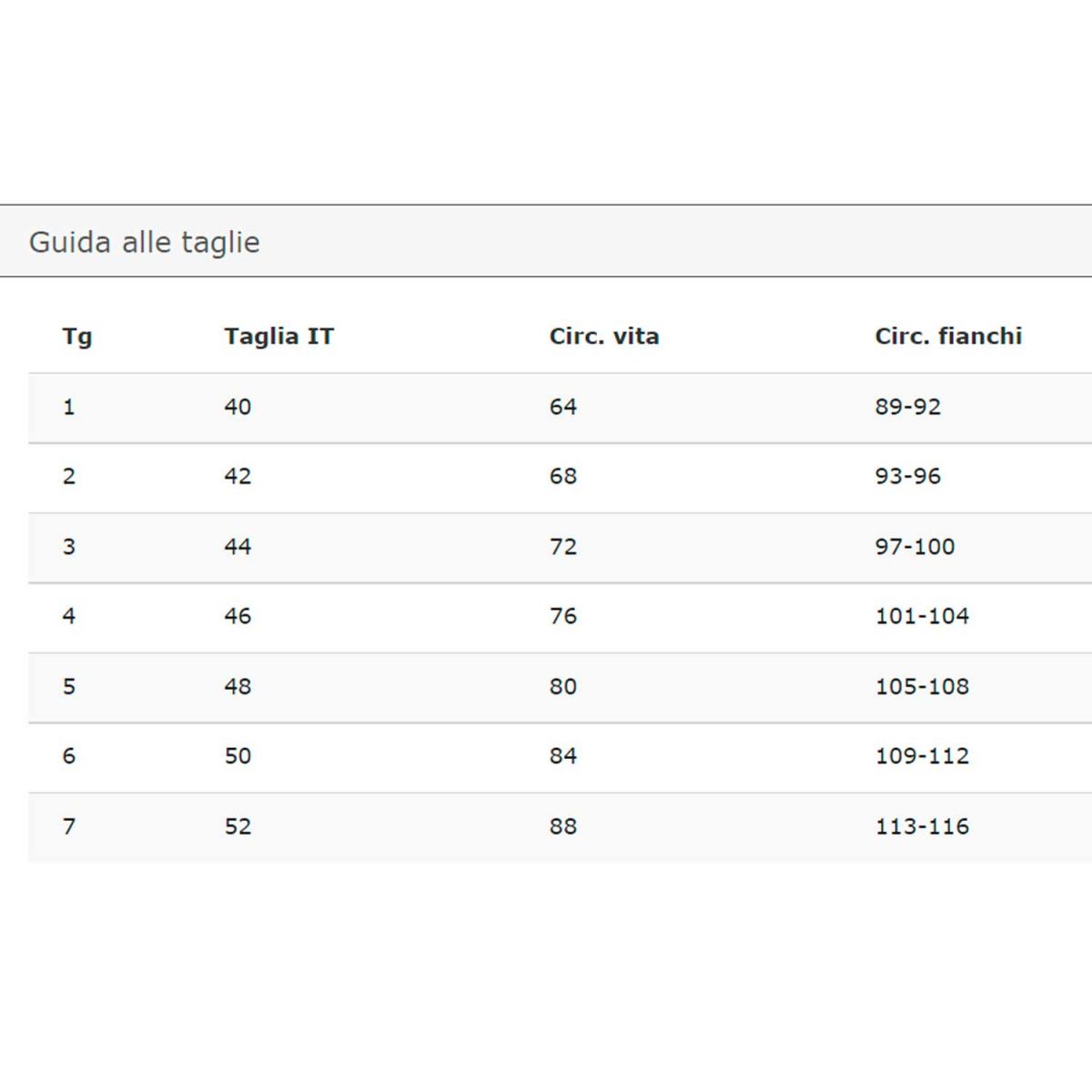Select the hip range 105-108 cell
The width and height of the screenshot is (1092, 1092).
922,686
